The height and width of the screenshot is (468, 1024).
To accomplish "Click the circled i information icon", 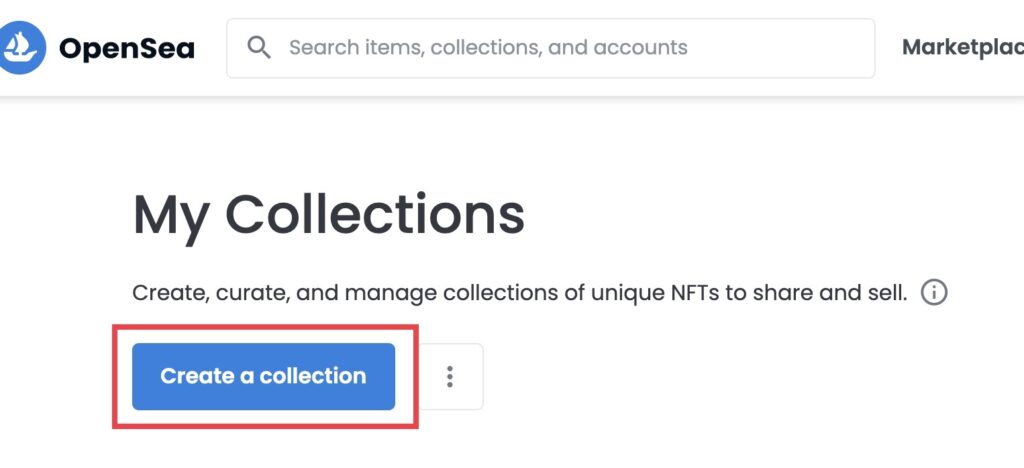I will [x=934, y=292].
